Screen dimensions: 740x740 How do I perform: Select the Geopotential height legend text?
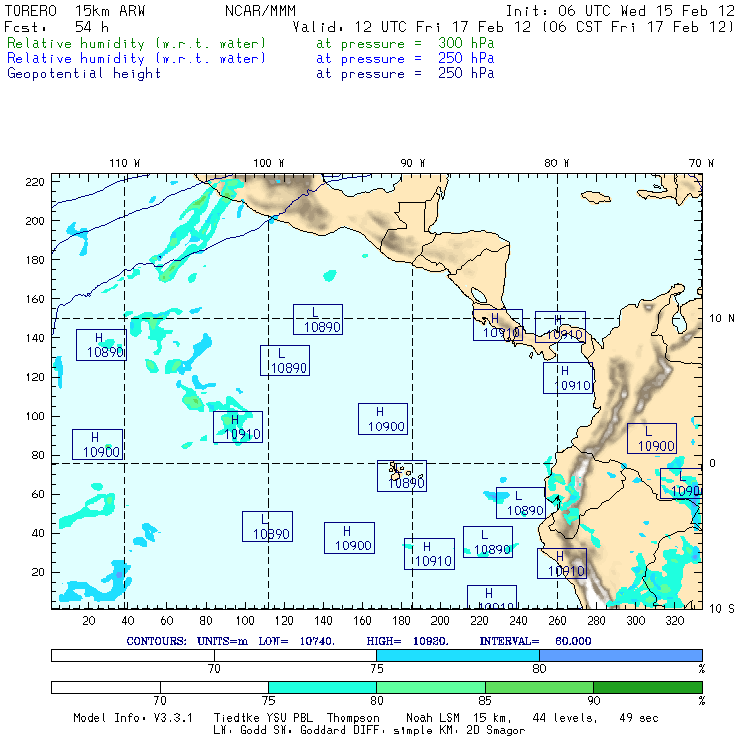[x=84, y=74]
